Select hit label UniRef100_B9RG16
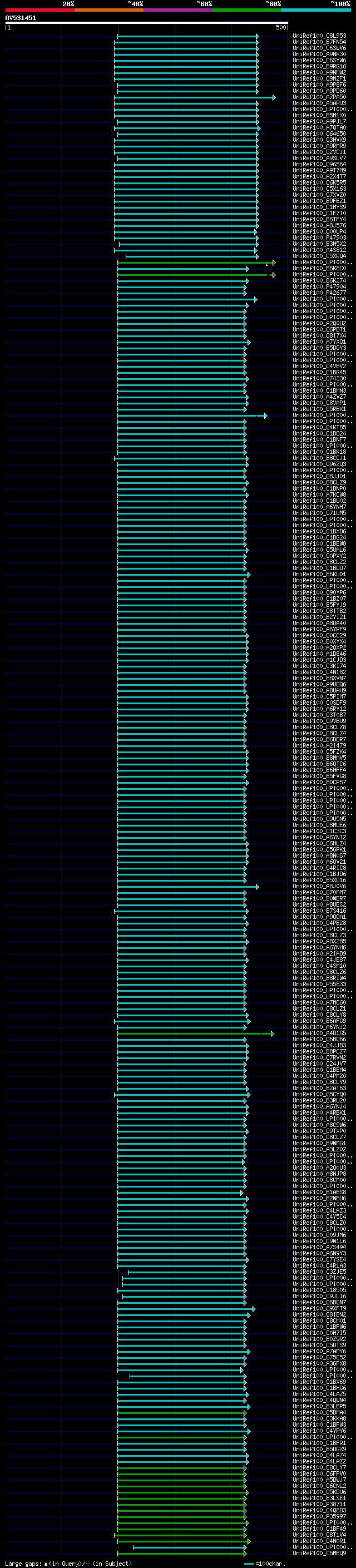Viewport: 356px width, 1568px height. click(x=319, y=66)
